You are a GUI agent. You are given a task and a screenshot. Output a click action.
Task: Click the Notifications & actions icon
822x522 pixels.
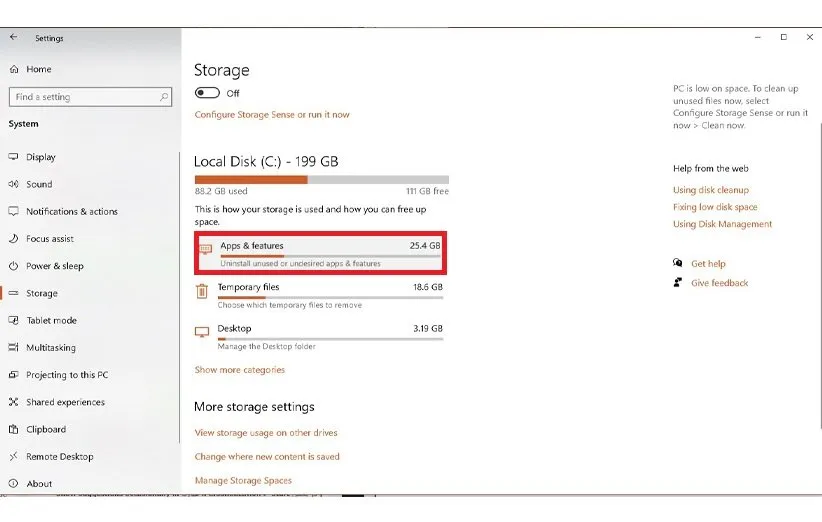point(14,211)
